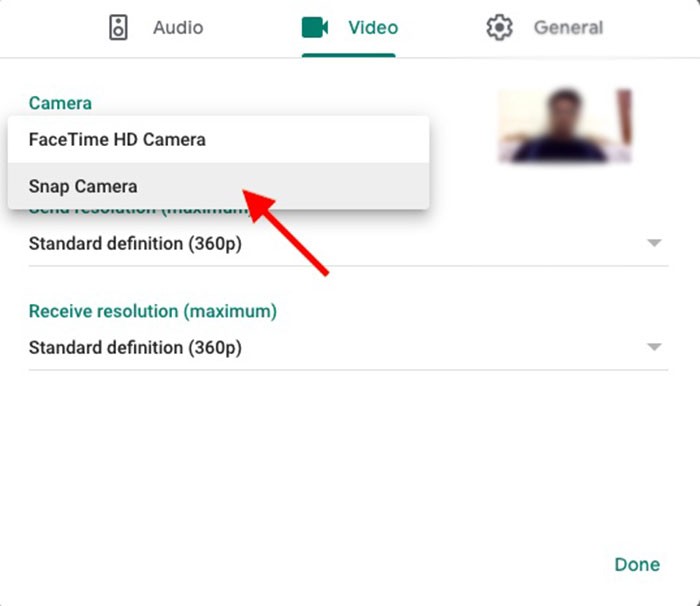The height and width of the screenshot is (606, 700).
Task: Click the camera preview thumbnail
Action: [x=565, y=126]
